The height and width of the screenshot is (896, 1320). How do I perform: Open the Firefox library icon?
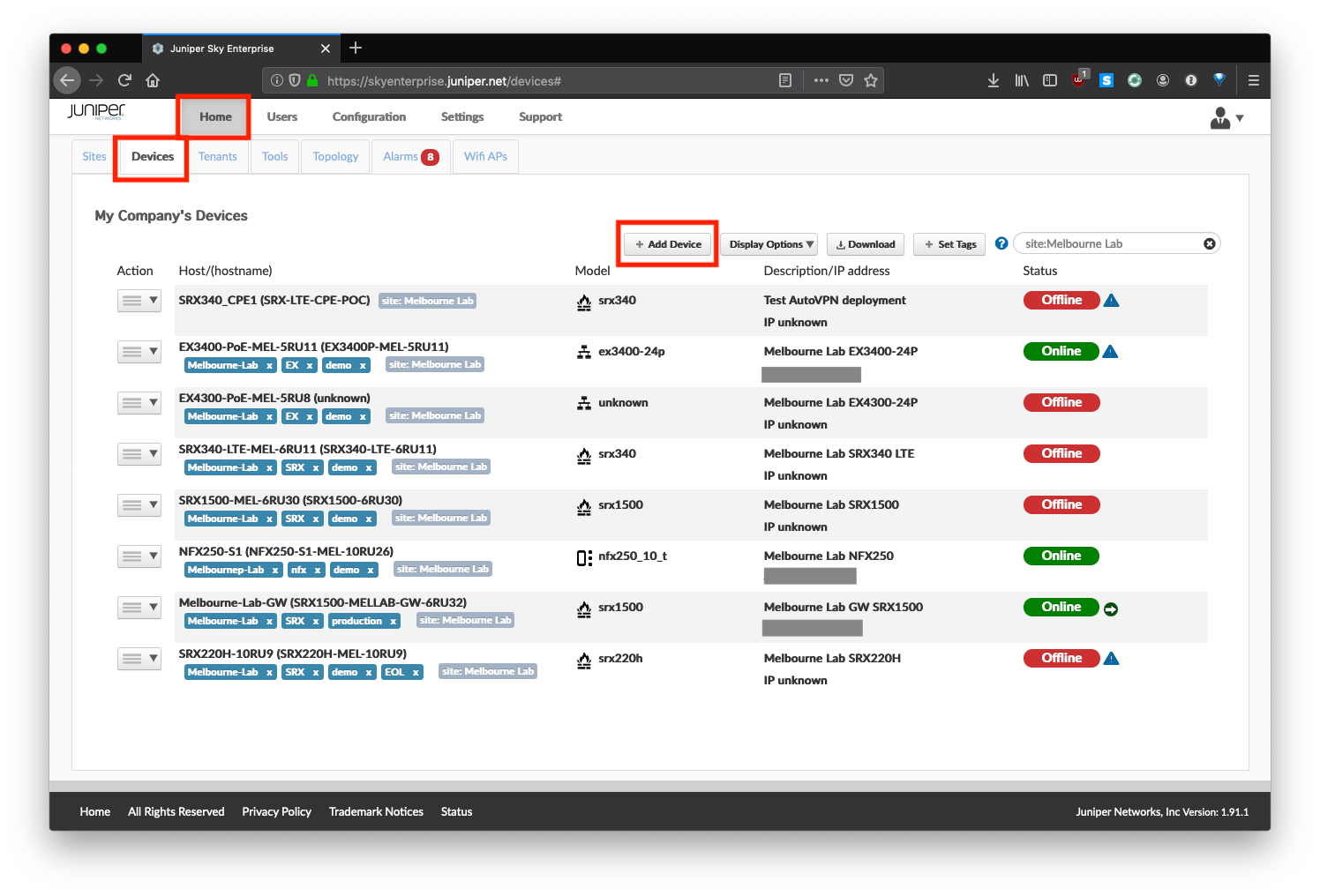(1022, 80)
